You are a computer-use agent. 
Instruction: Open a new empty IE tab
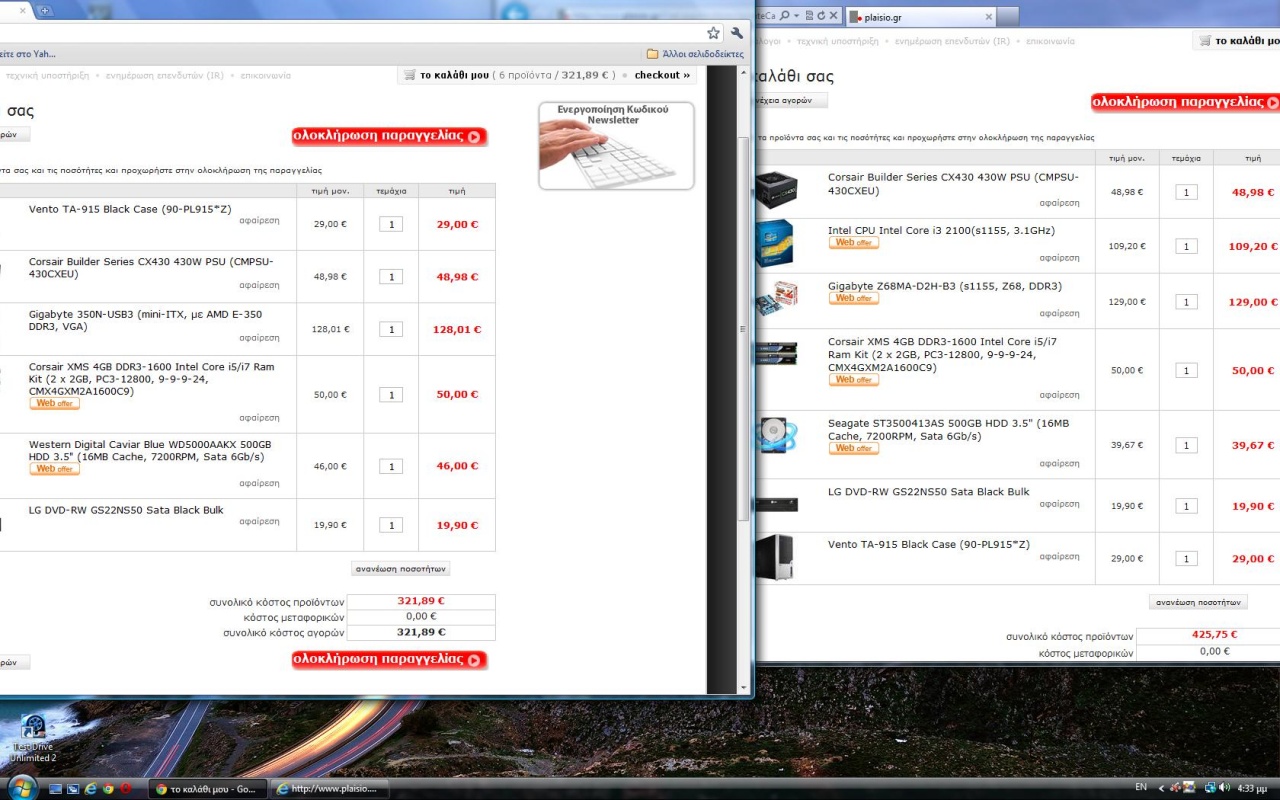pos(1008,17)
